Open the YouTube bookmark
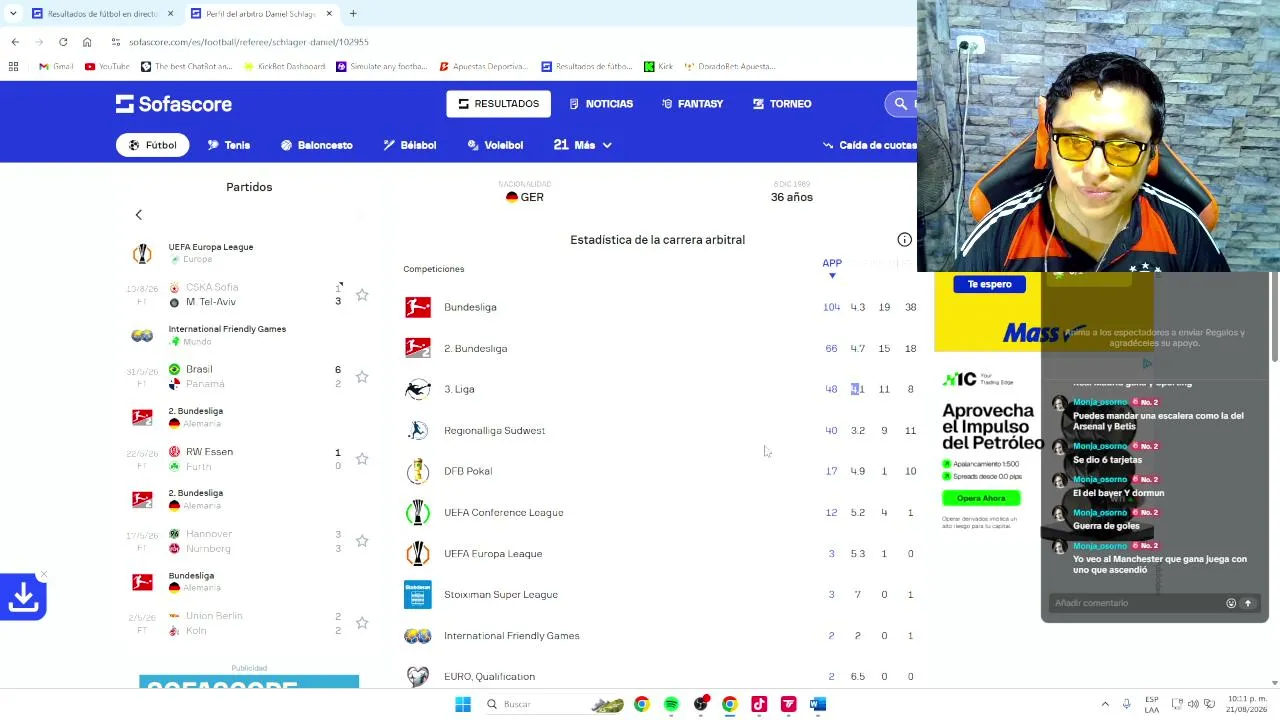Screen dimensions: 1280x720 (107, 67)
